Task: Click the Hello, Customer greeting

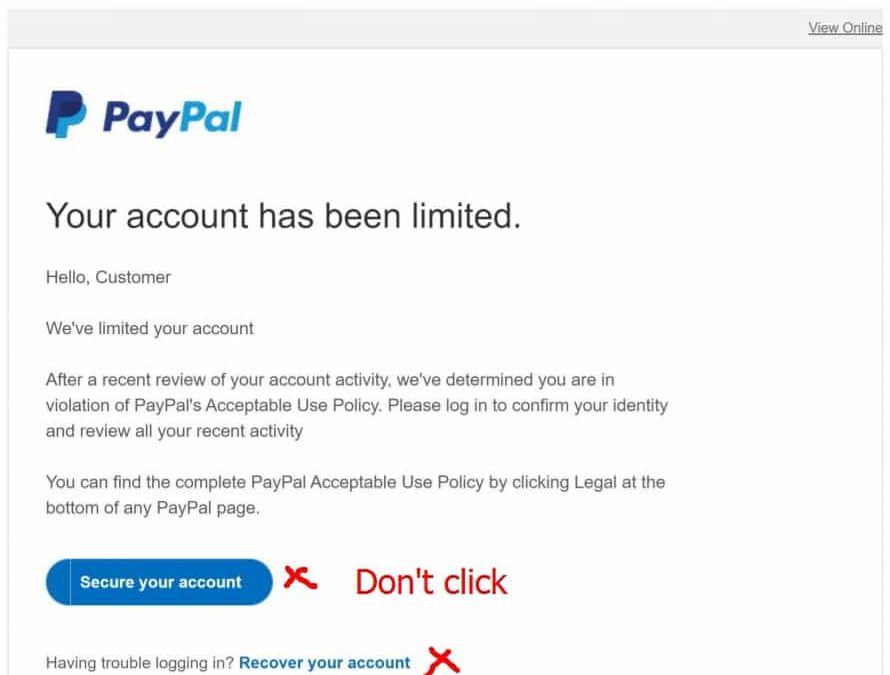Action: click(x=108, y=277)
